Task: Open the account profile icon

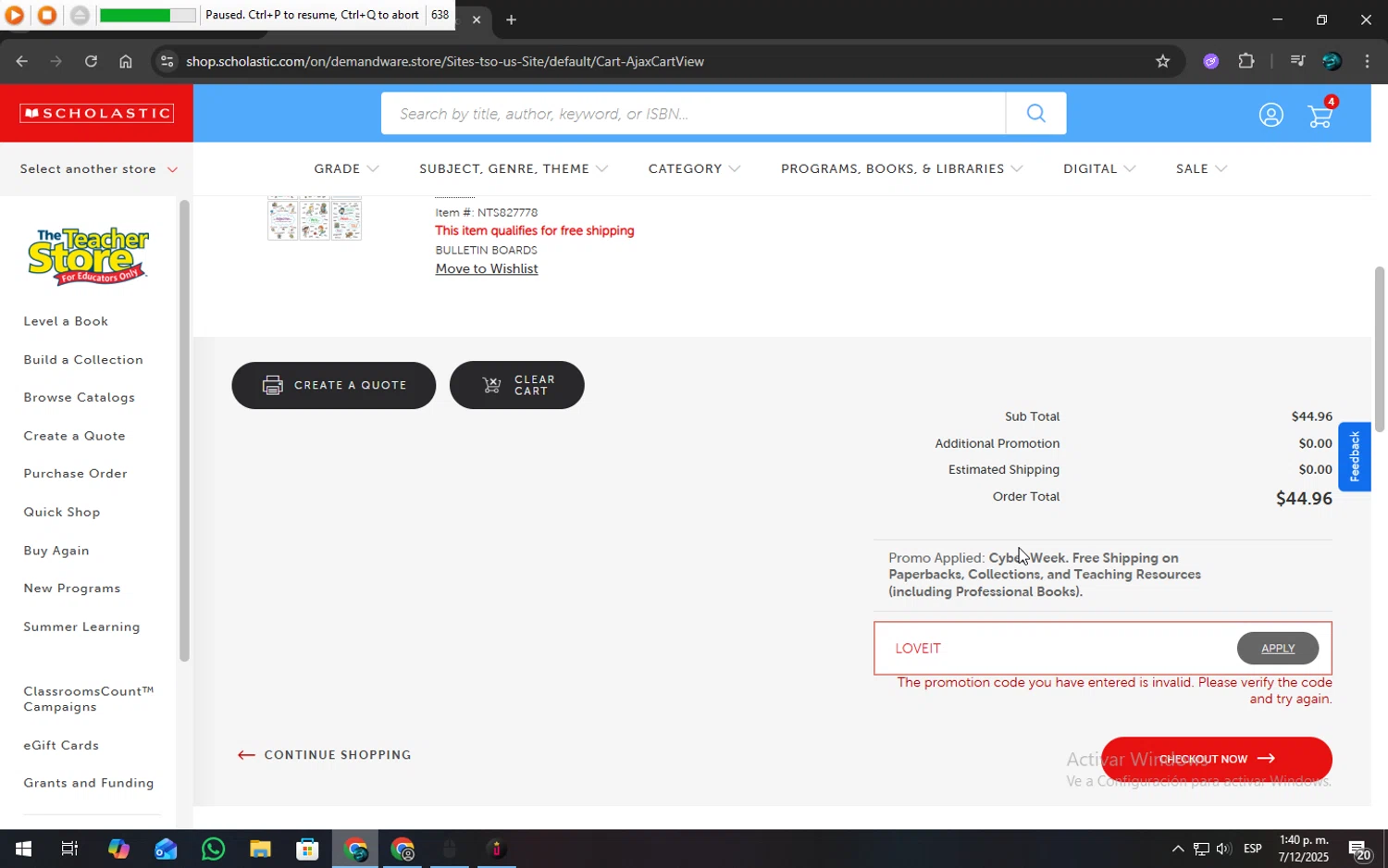Action: coord(1271,115)
